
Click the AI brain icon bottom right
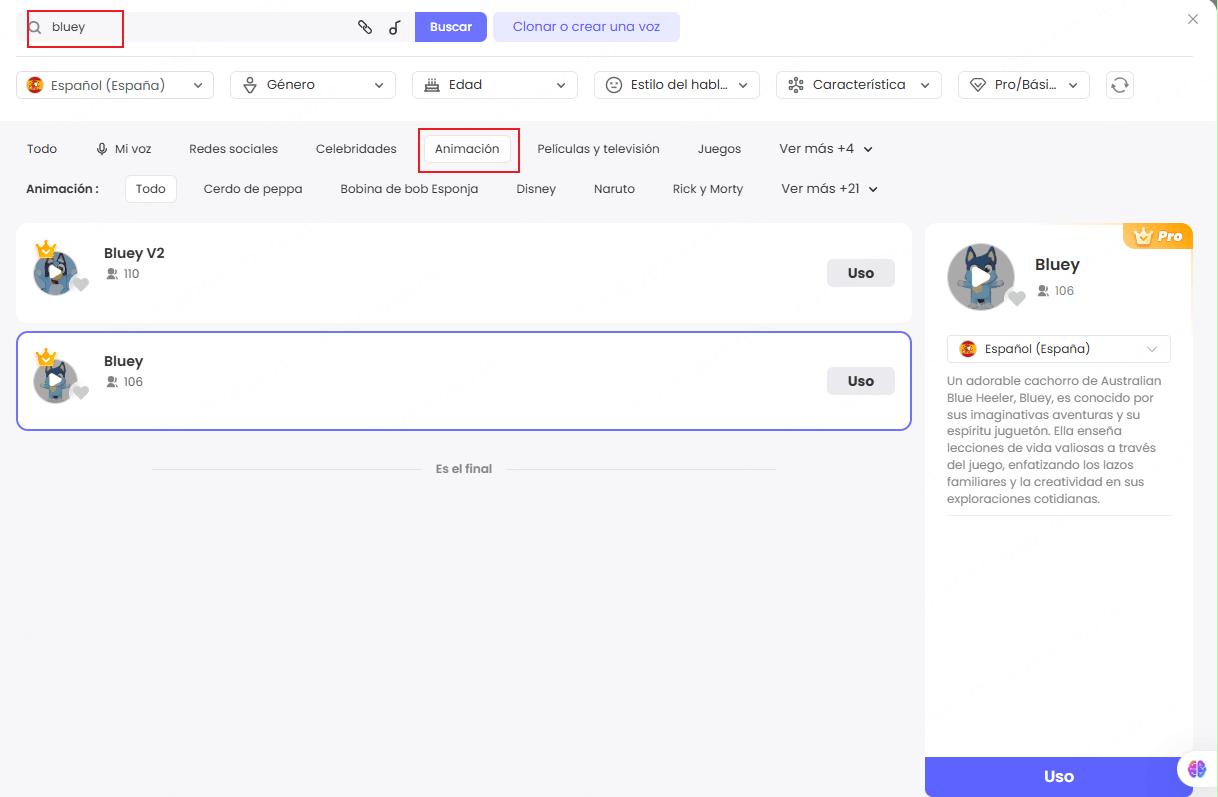tap(1197, 768)
